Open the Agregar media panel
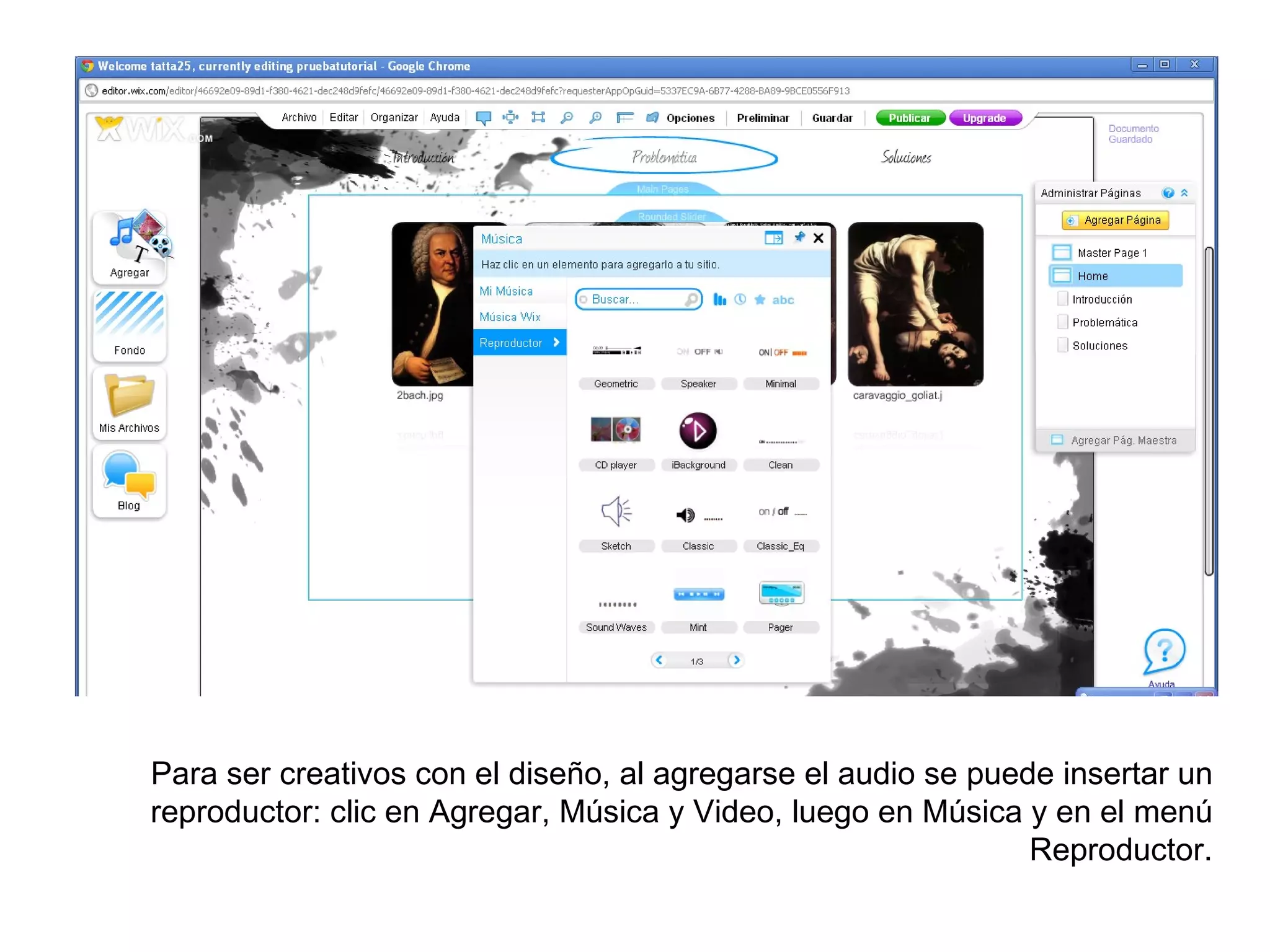The width and height of the screenshot is (1270, 952). (130, 247)
